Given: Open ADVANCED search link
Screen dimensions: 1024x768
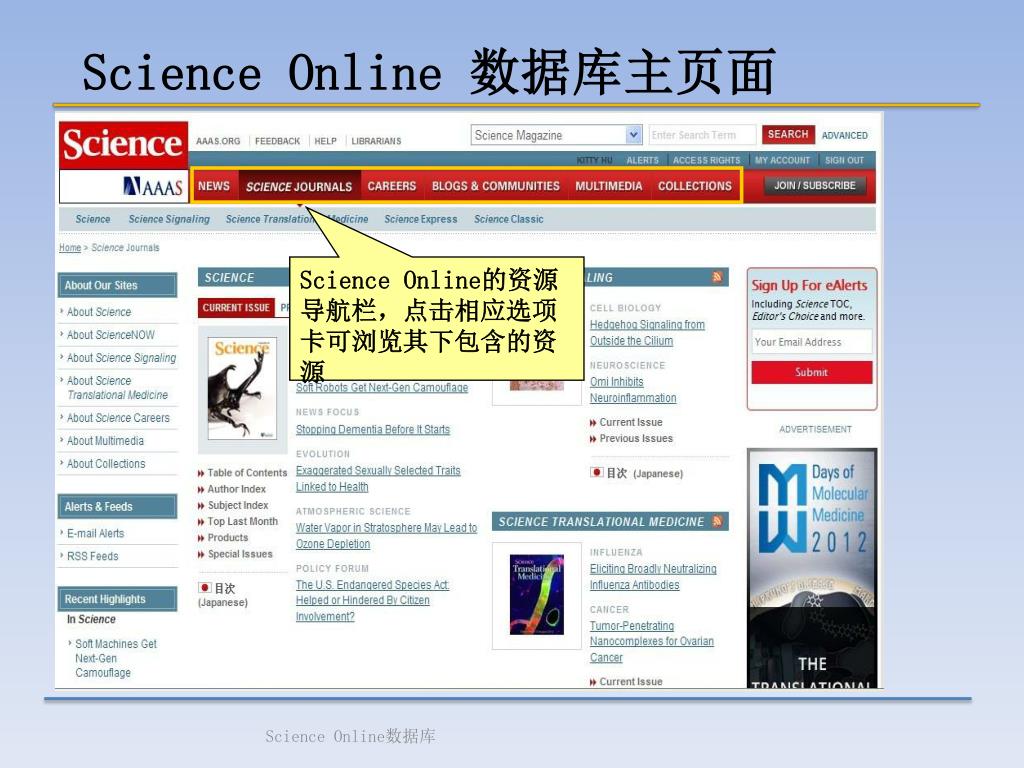Looking at the screenshot, I should point(844,136).
